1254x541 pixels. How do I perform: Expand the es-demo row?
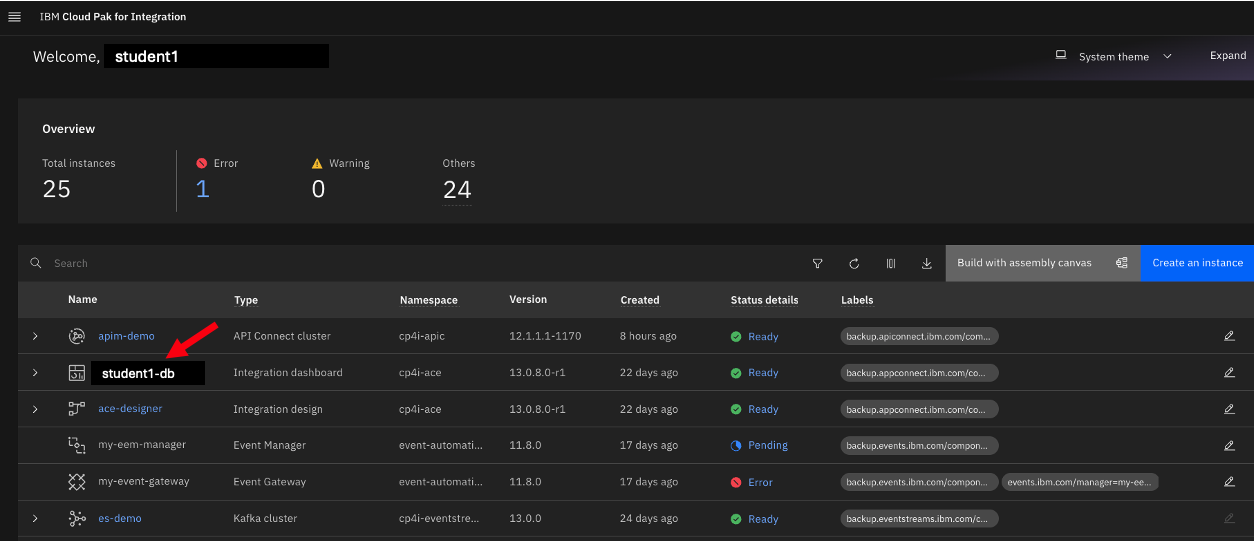tap(35, 518)
